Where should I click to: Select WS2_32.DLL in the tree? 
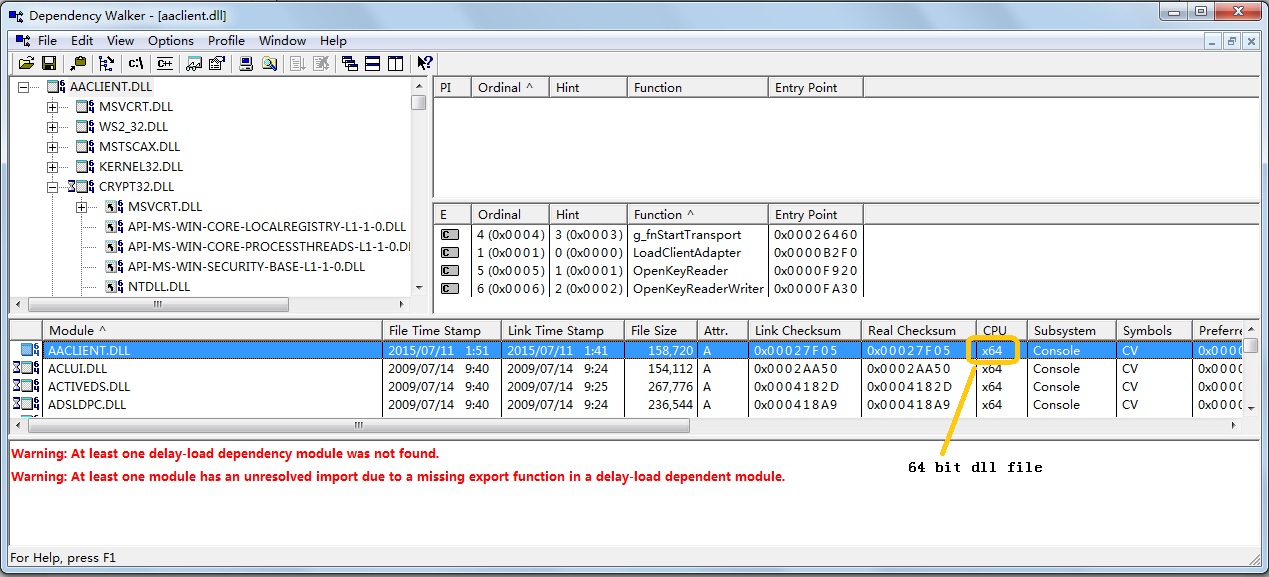click(134, 127)
